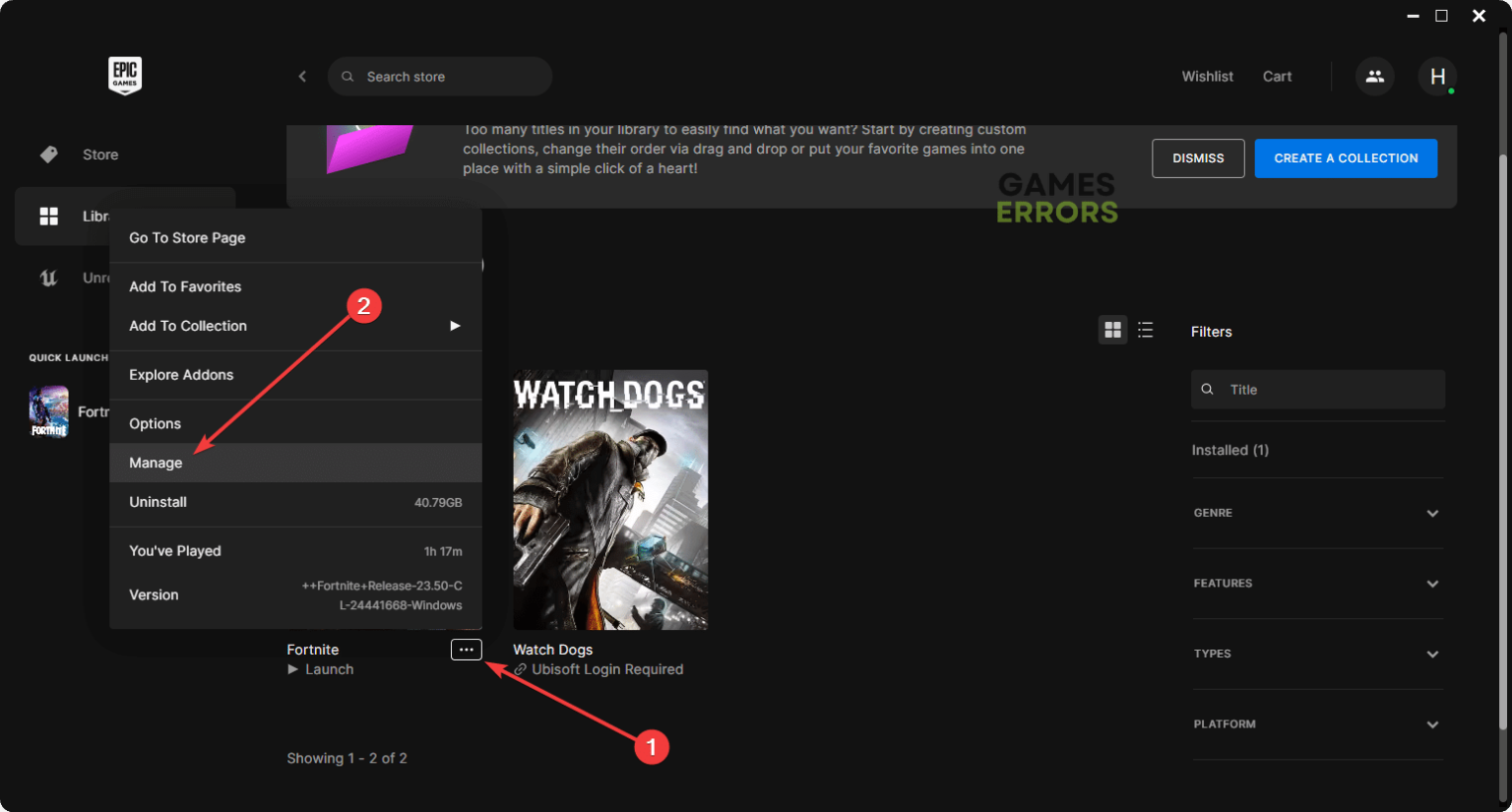
Task: Click the Epic Games logo
Action: tap(125, 75)
